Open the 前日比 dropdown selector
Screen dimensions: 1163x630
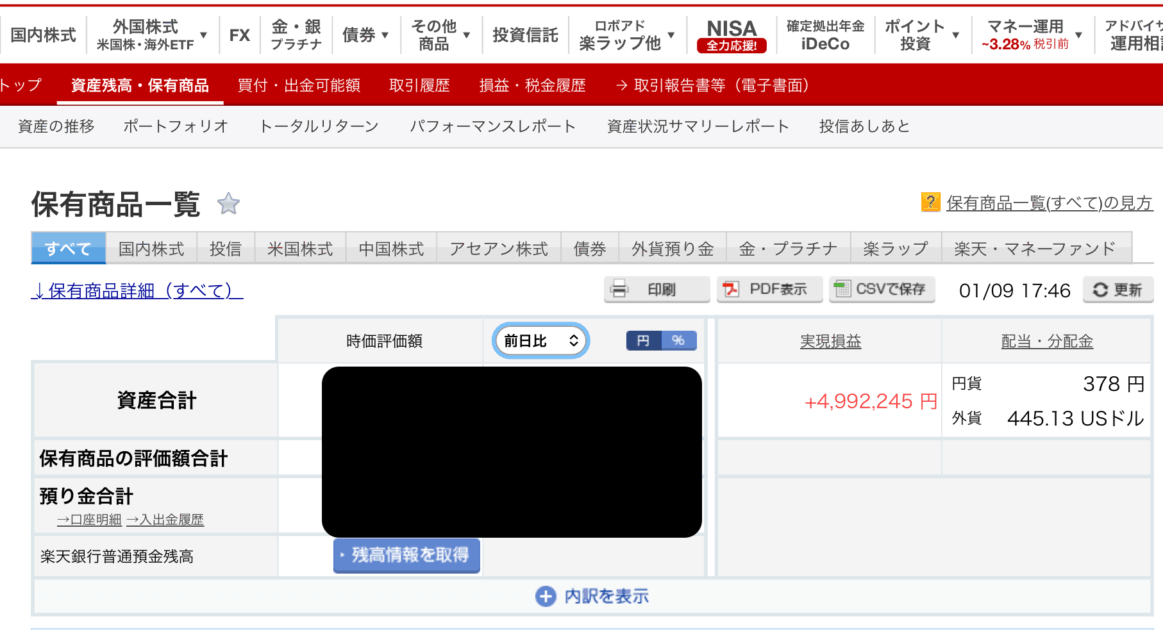(x=541, y=341)
